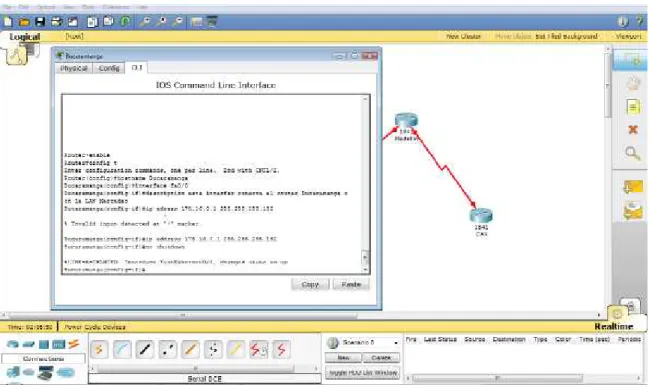Click the Last Status column header

coord(440,339)
